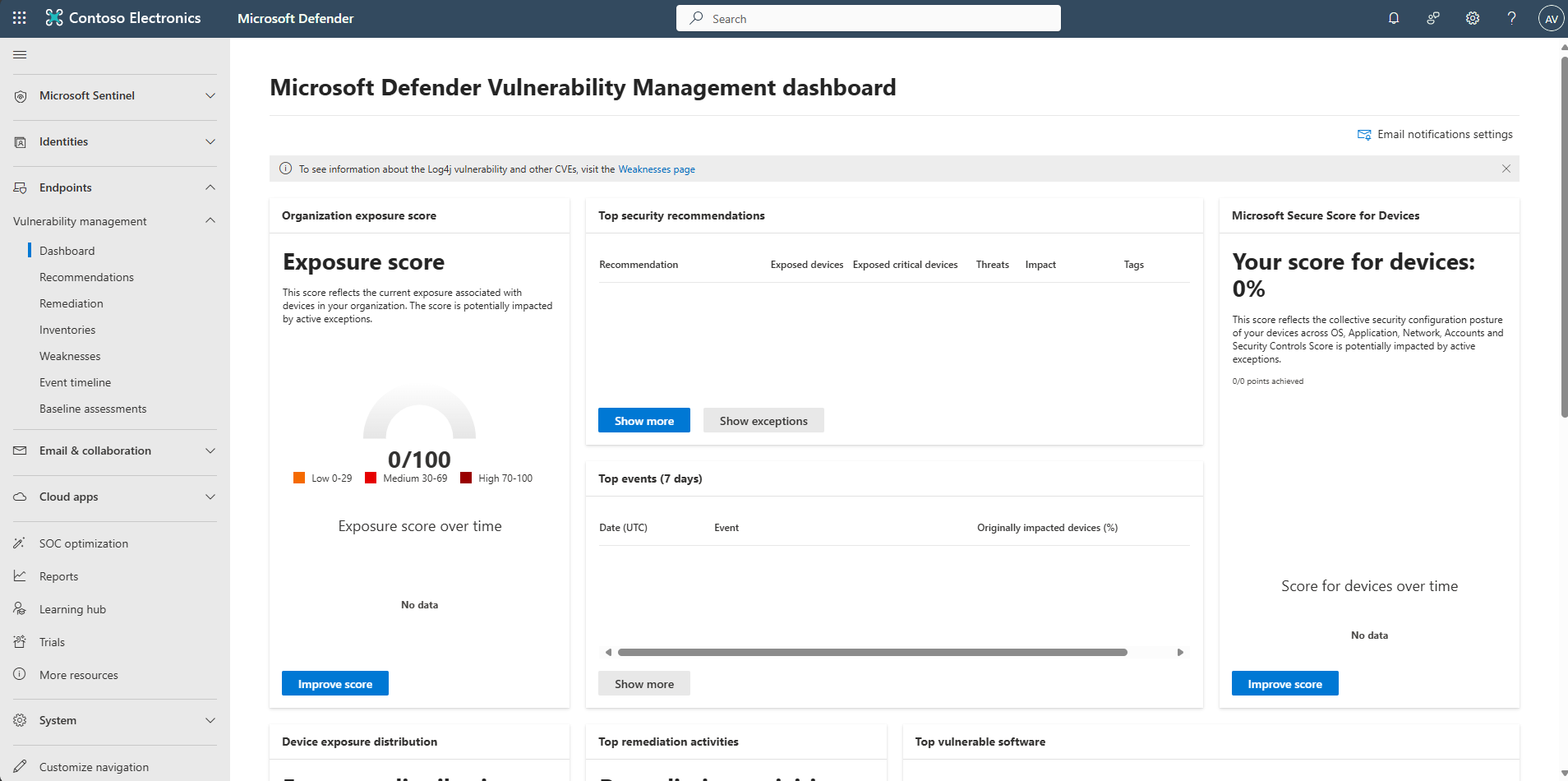Expand the Email & collaboration chevron
1568x781 pixels.
click(210, 451)
